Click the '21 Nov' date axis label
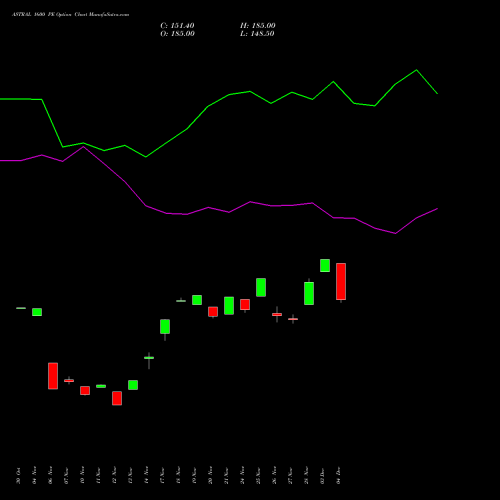Image resolution: width=500 pixels, height=500 pixels. point(226,475)
